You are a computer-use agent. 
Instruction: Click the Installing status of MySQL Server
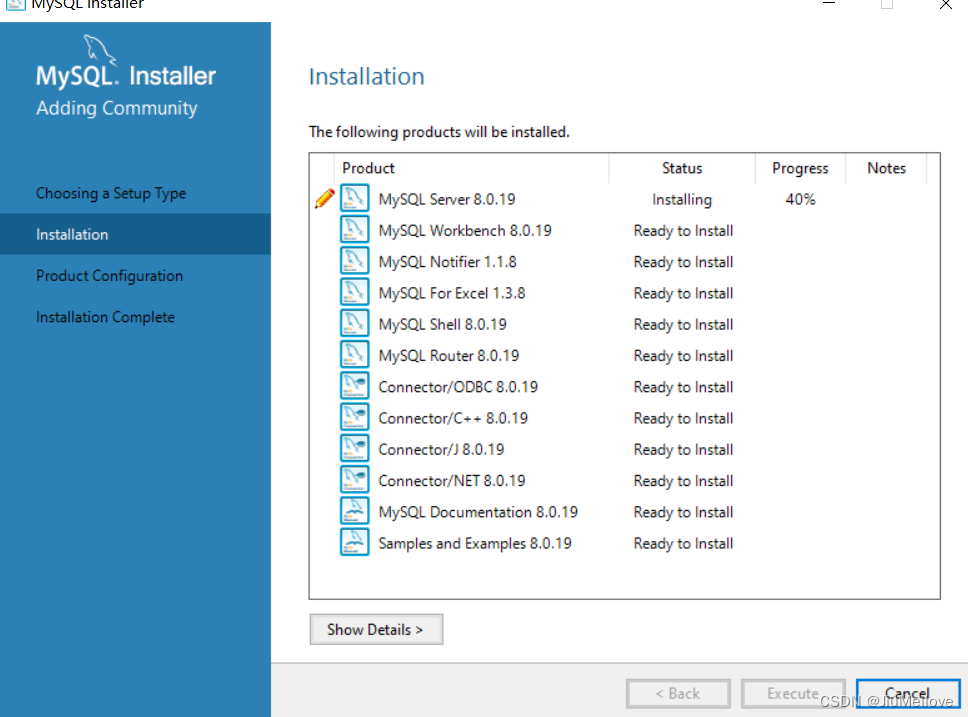[x=682, y=199]
